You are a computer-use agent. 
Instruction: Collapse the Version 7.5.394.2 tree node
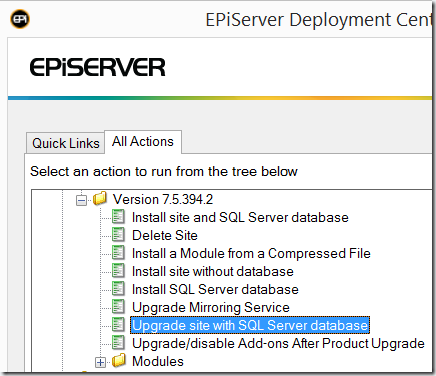(x=81, y=200)
